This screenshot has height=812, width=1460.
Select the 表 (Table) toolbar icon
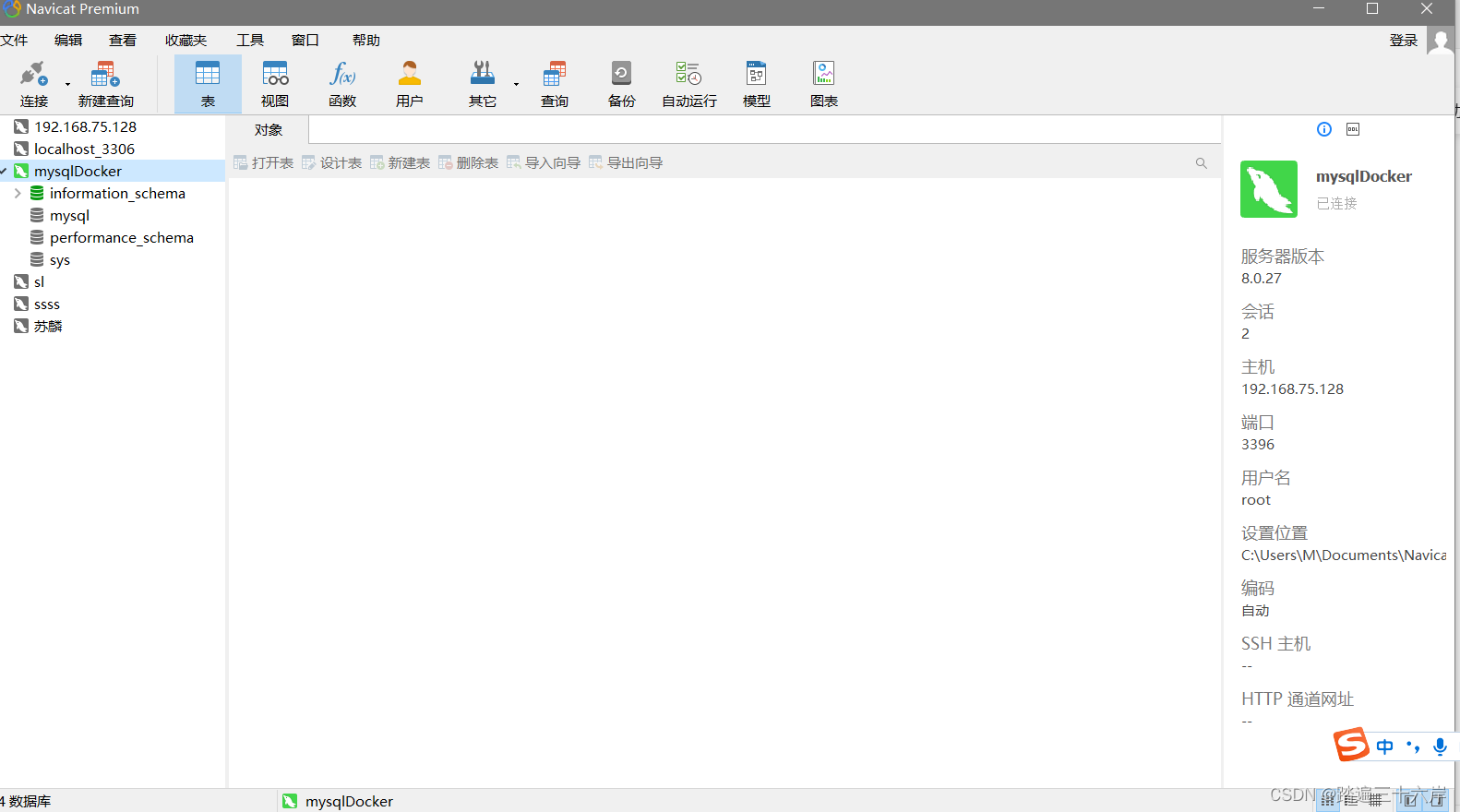coord(208,84)
